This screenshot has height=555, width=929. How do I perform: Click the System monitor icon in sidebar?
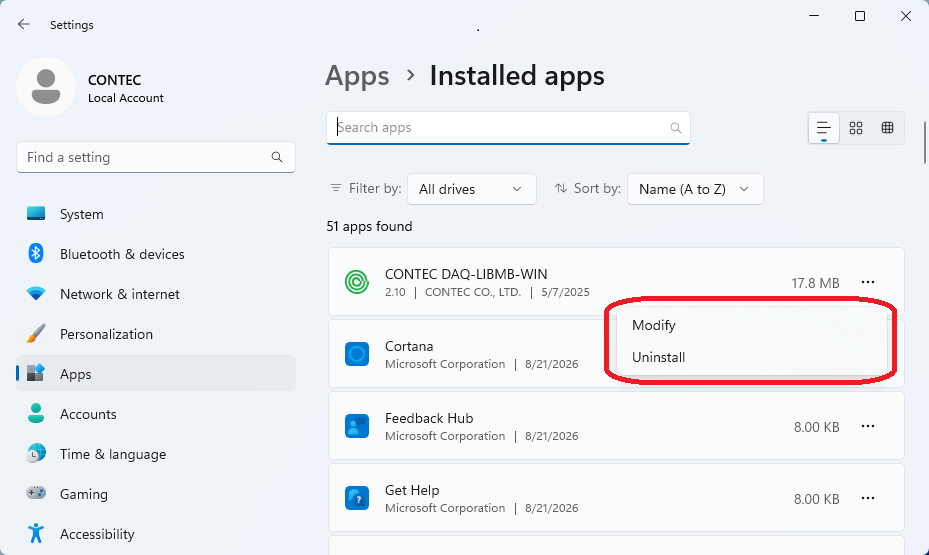36,213
